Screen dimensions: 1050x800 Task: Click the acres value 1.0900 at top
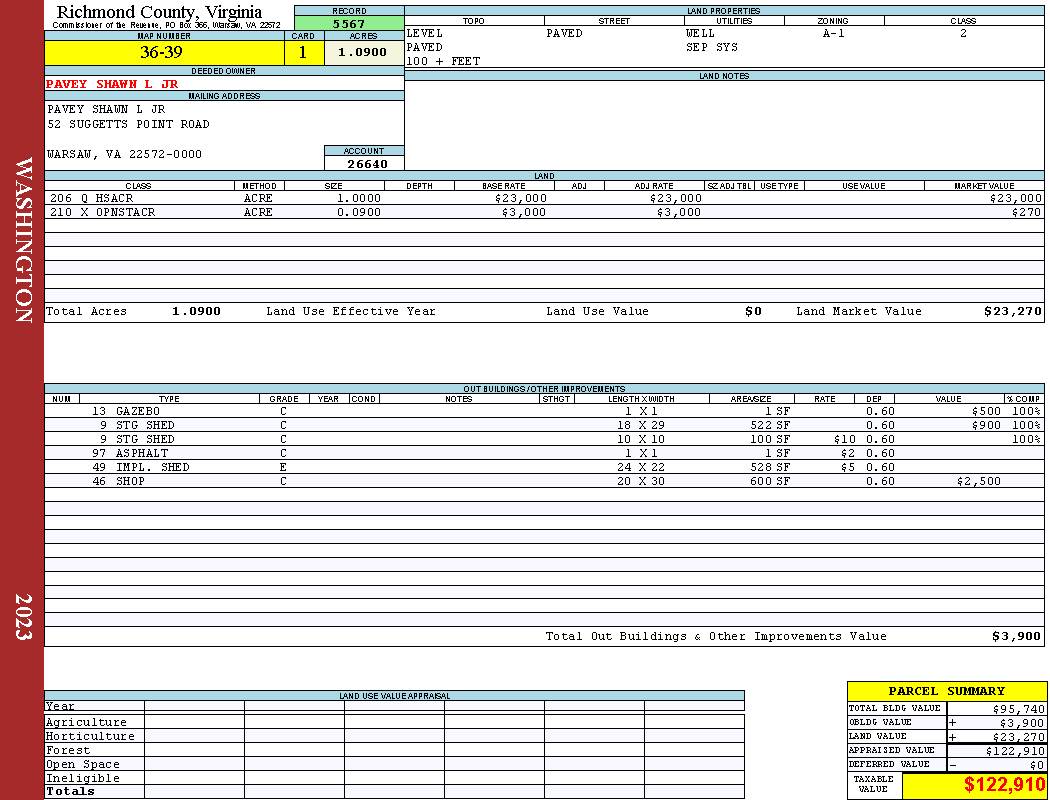(362, 52)
